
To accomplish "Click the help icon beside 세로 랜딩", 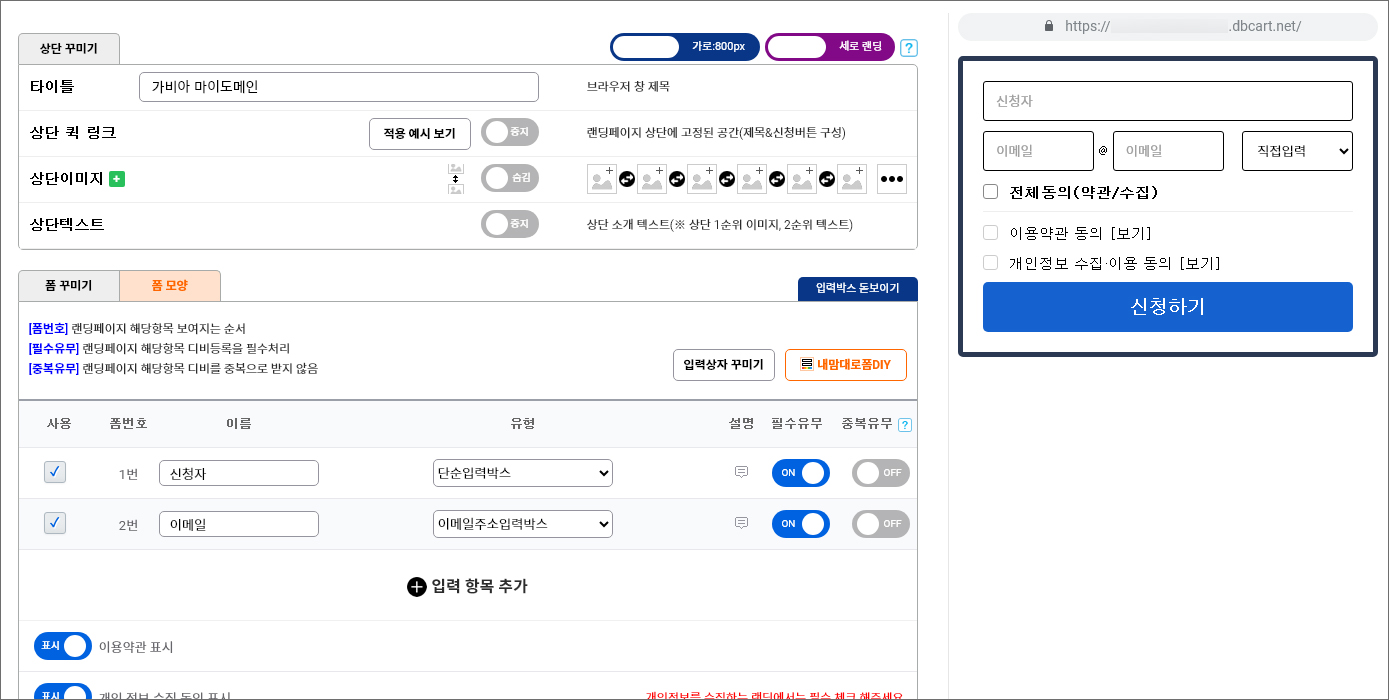I will point(909,48).
